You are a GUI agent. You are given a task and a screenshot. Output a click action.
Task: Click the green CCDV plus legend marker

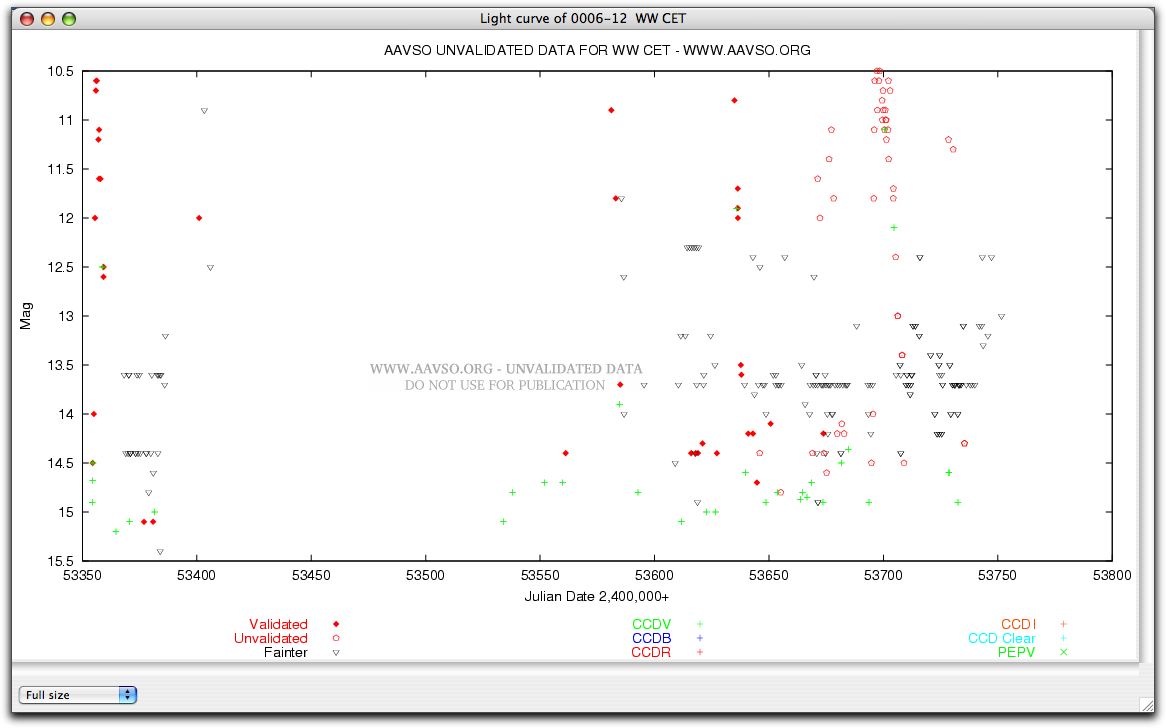tap(700, 624)
